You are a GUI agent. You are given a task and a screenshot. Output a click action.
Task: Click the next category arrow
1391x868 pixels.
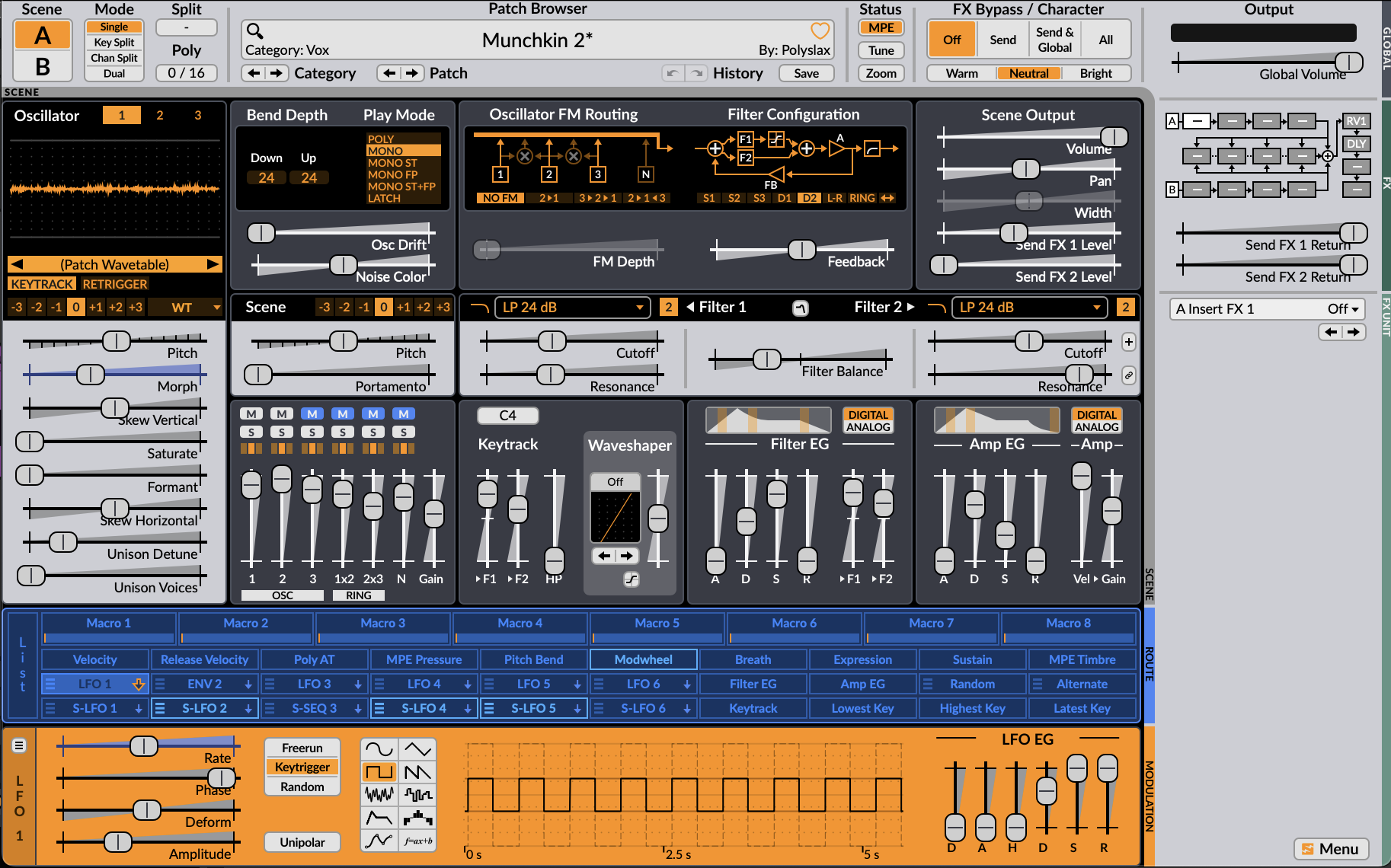point(277,73)
